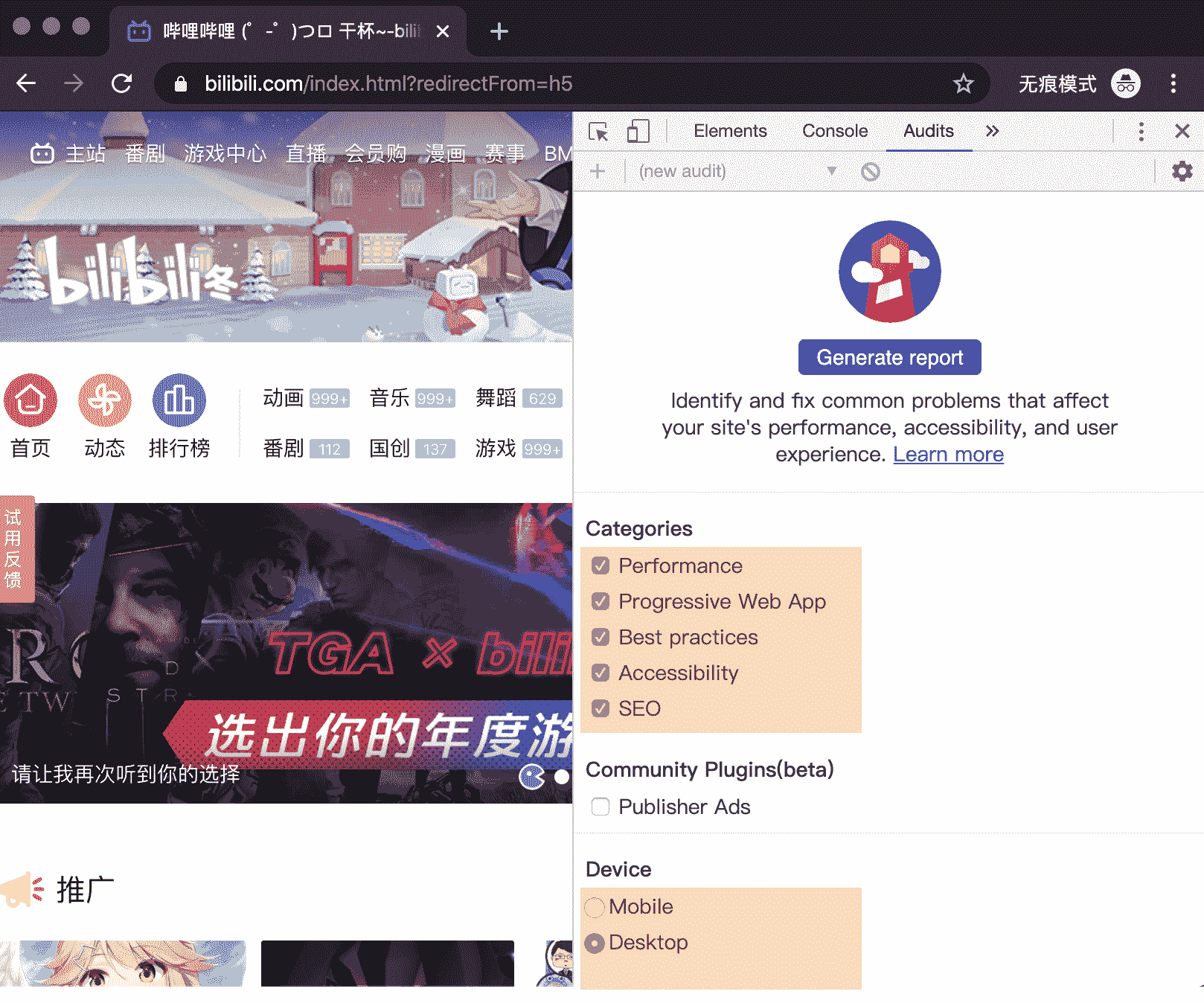Open the 排行榜 ranking icon
Image resolution: width=1204 pixels, height=1003 pixels.
click(x=179, y=400)
